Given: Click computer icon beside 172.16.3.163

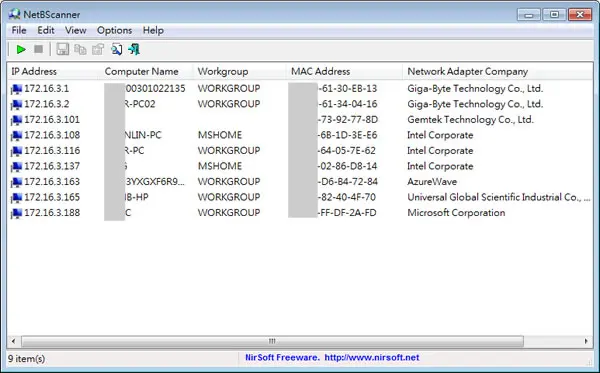Looking at the screenshot, I should [16, 182].
